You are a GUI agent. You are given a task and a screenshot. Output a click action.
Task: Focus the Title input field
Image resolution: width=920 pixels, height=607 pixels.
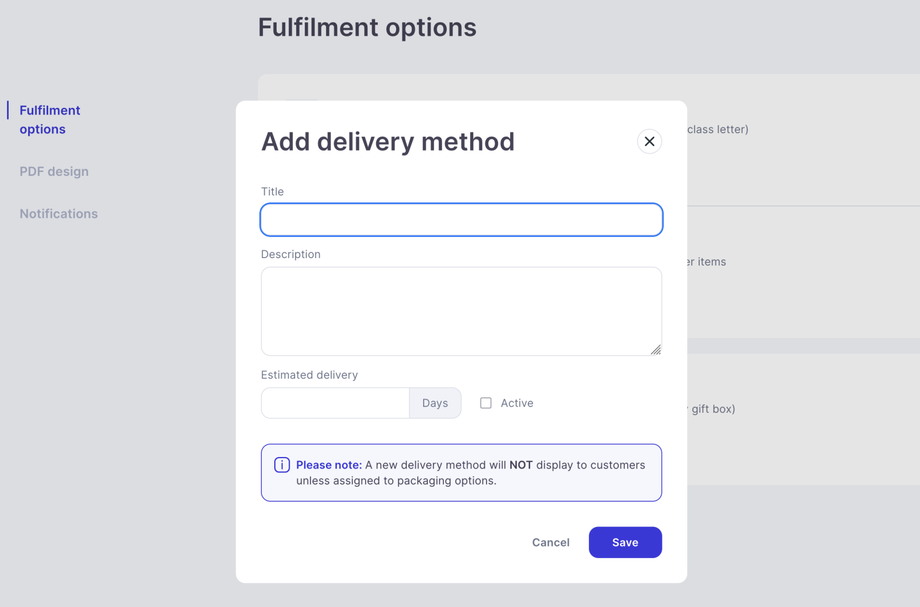pyautogui.click(x=461, y=220)
